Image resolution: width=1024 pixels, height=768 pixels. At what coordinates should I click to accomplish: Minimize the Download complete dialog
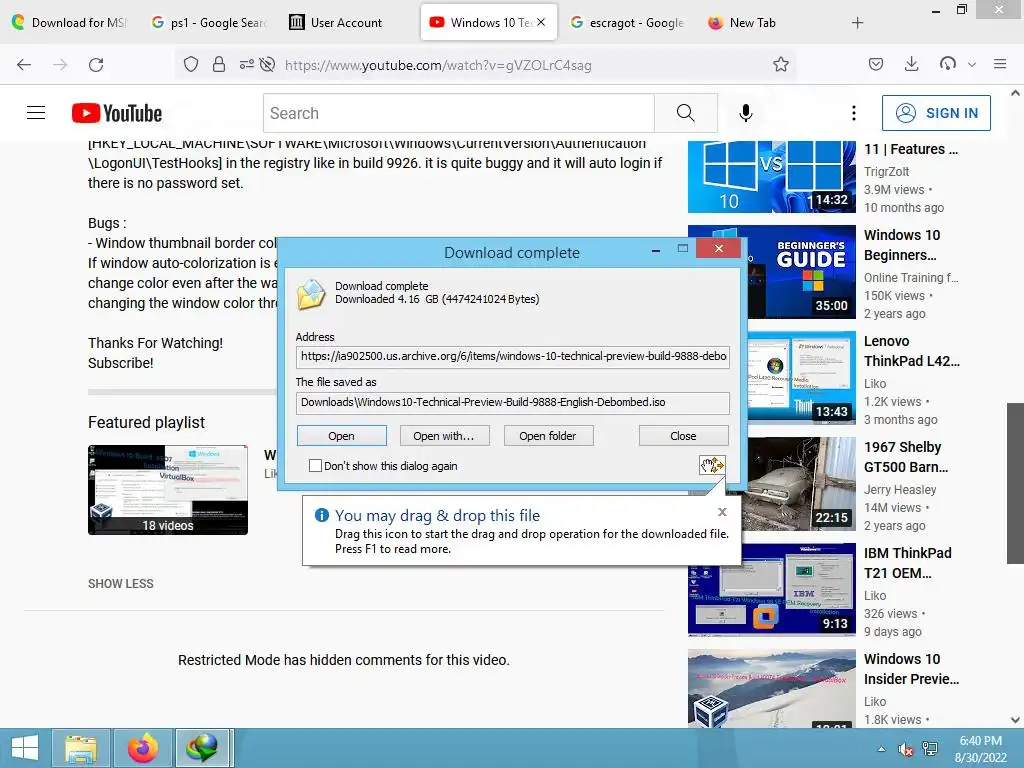(x=656, y=249)
